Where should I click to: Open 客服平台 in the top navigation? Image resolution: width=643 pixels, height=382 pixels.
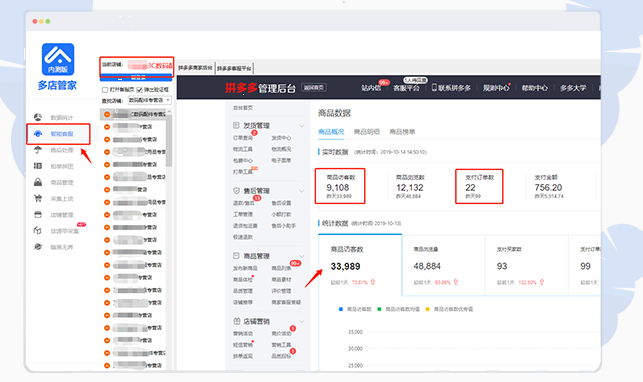pyautogui.click(x=406, y=88)
